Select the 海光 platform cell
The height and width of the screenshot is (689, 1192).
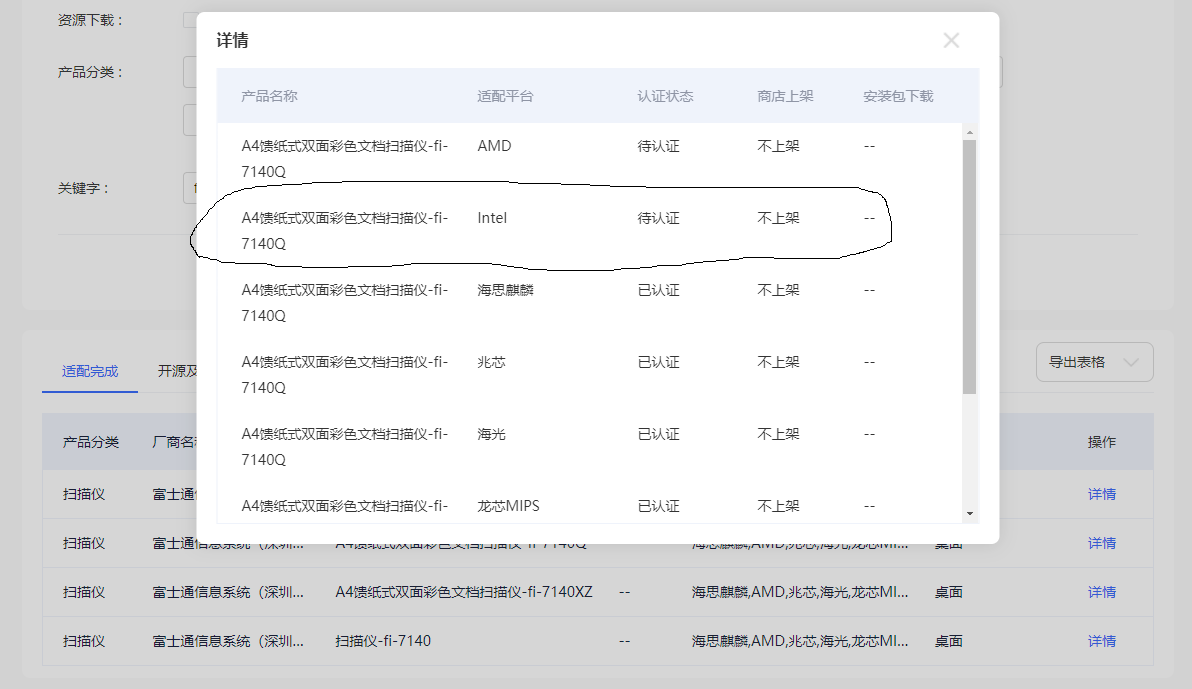[491, 434]
